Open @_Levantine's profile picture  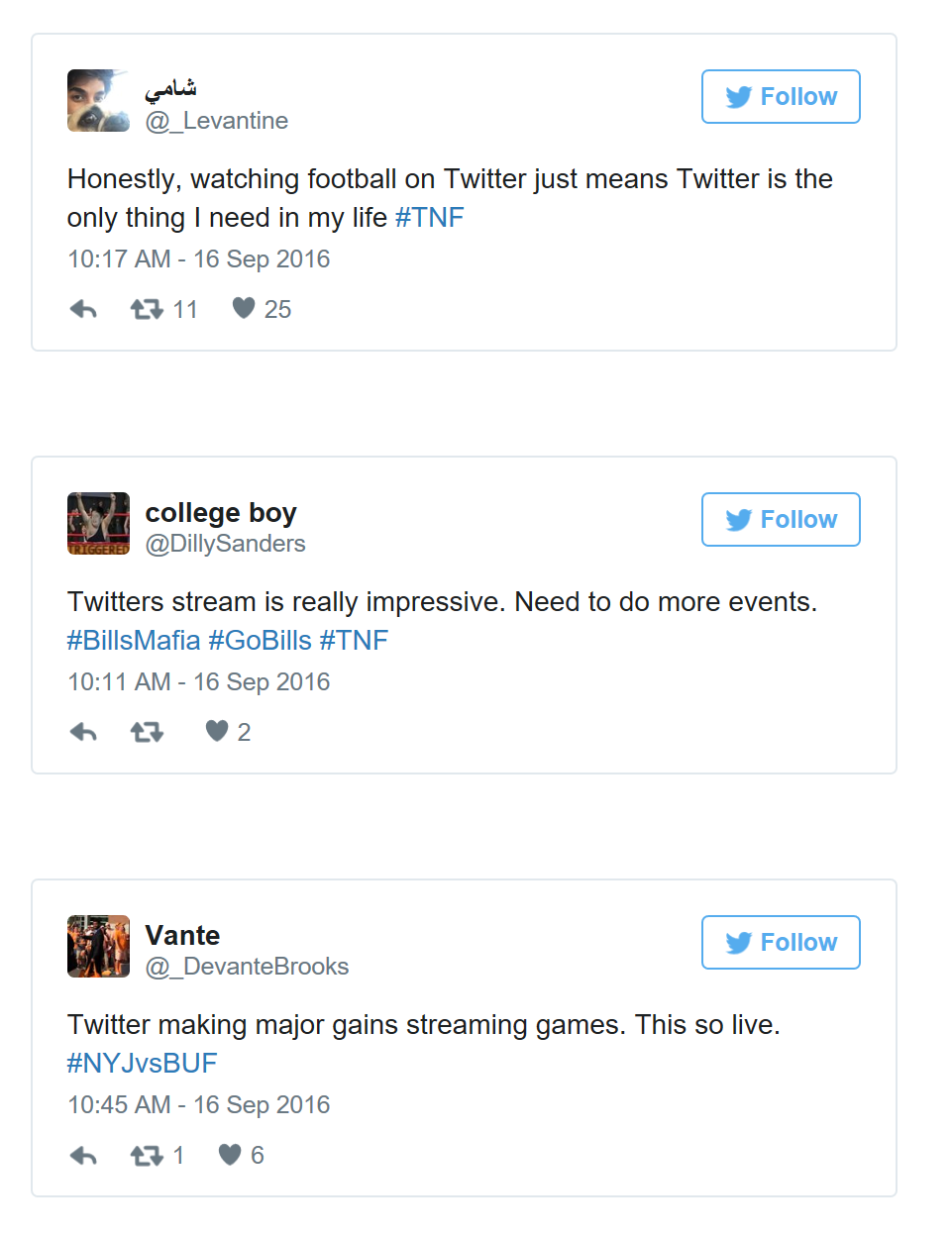[98, 101]
